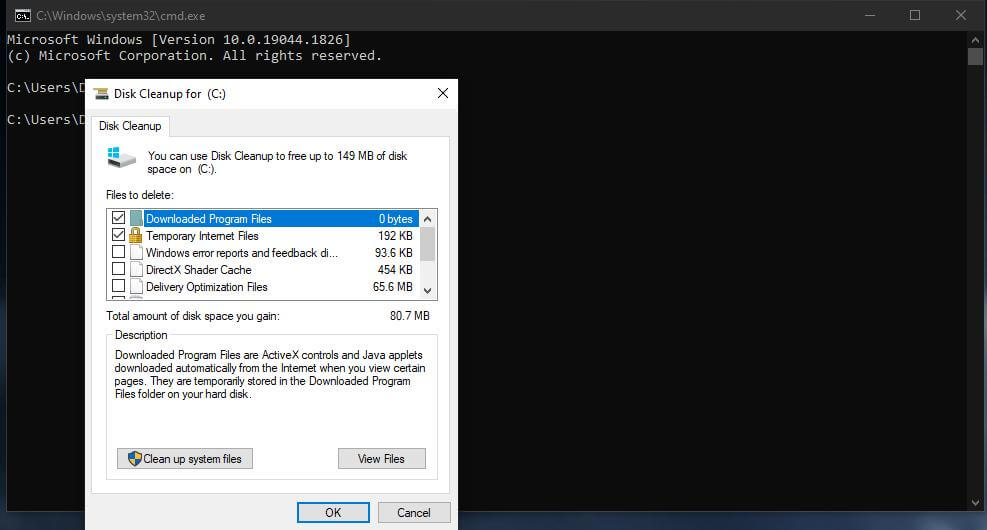Check Windows error reports and feedback checkbox
987x530 pixels.
click(x=118, y=252)
